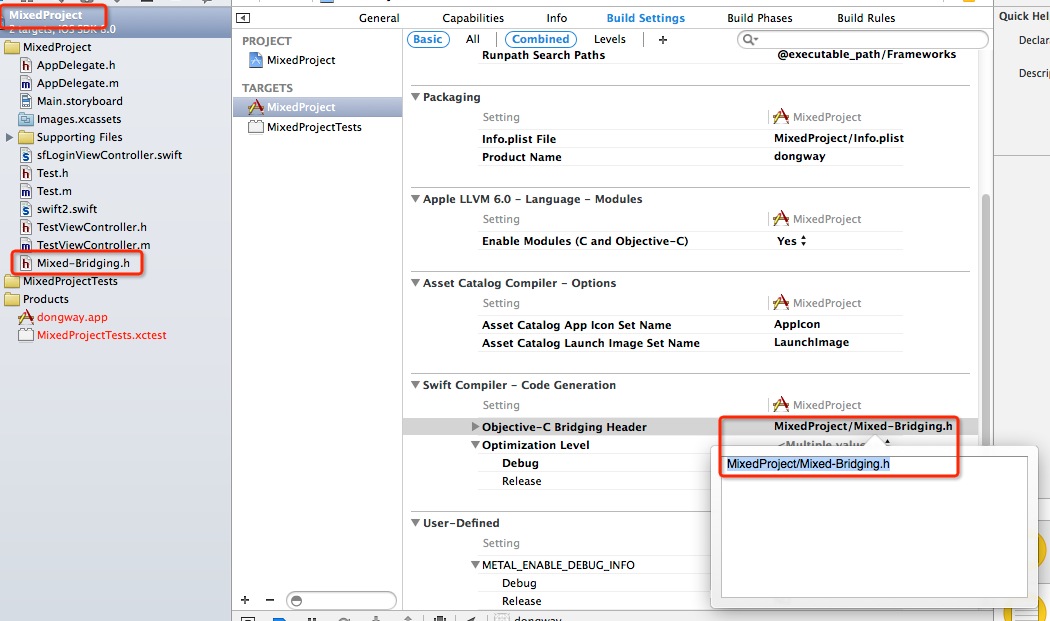Collapse Swift Compiler Code Generation section

[x=415, y=385]
